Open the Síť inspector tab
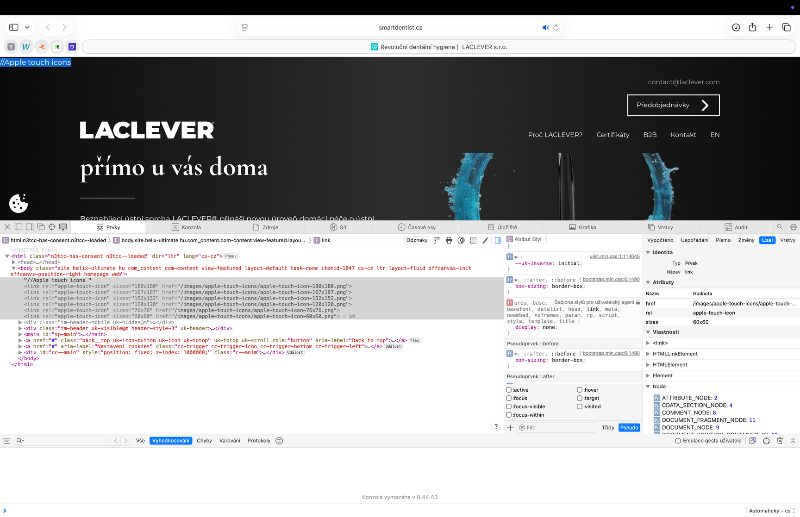The height and width of the screenshot is (517, 800). pos(342,227)
